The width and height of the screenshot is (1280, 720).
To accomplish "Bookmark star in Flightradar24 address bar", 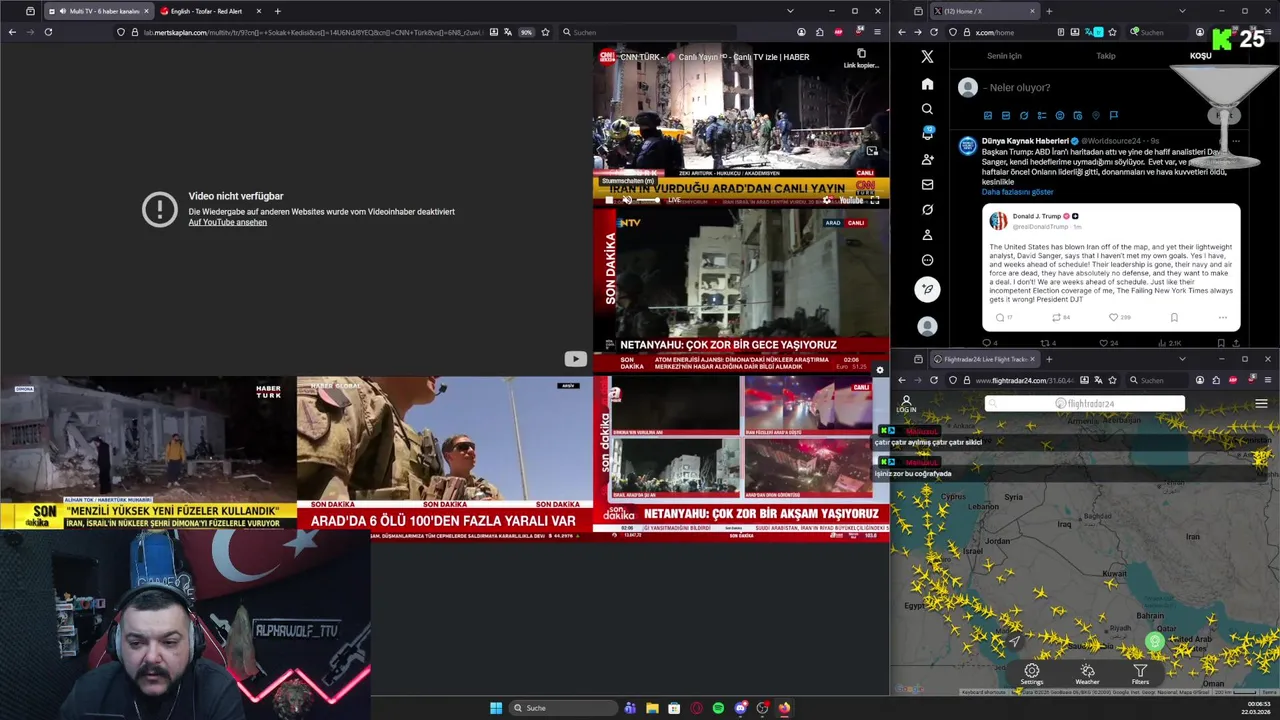I will (1114, 380).
